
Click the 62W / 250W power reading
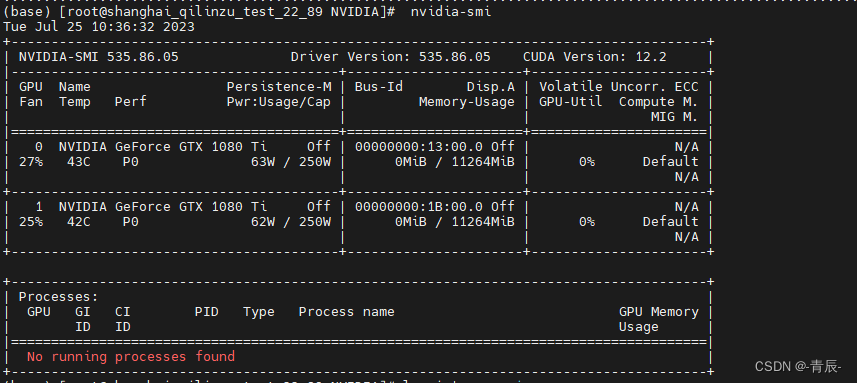coord(291,221)
